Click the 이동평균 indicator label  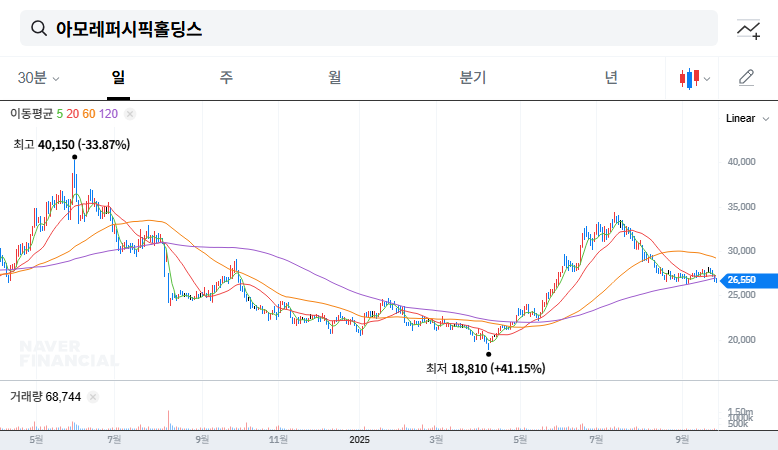(x=31, y=114)
